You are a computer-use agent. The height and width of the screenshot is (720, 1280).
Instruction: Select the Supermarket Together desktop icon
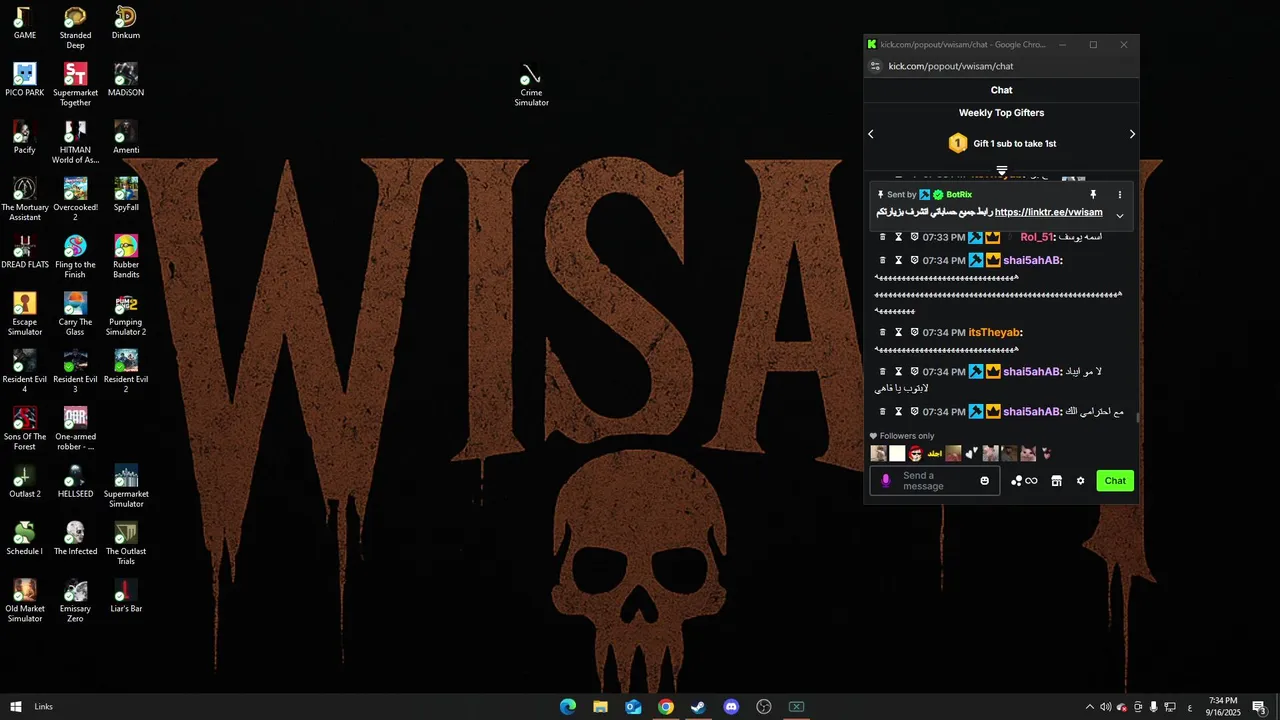(75, 85)
